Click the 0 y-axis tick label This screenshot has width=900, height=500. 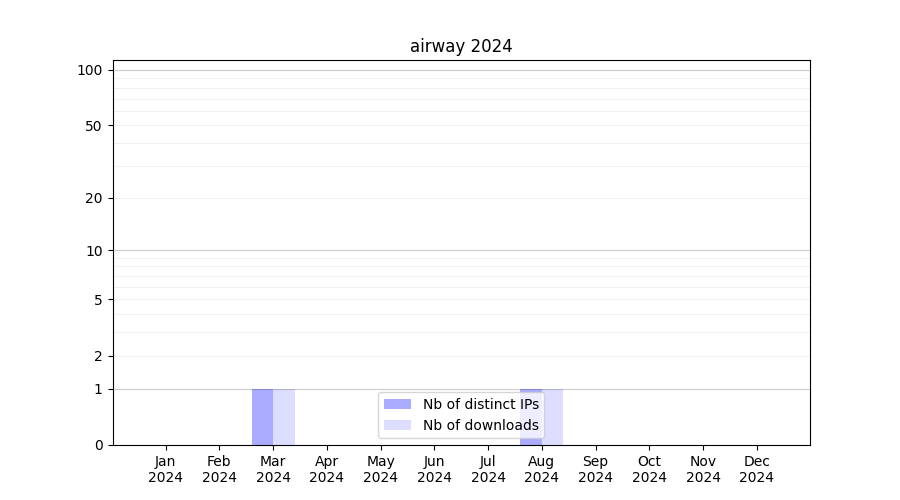[98, 445]
